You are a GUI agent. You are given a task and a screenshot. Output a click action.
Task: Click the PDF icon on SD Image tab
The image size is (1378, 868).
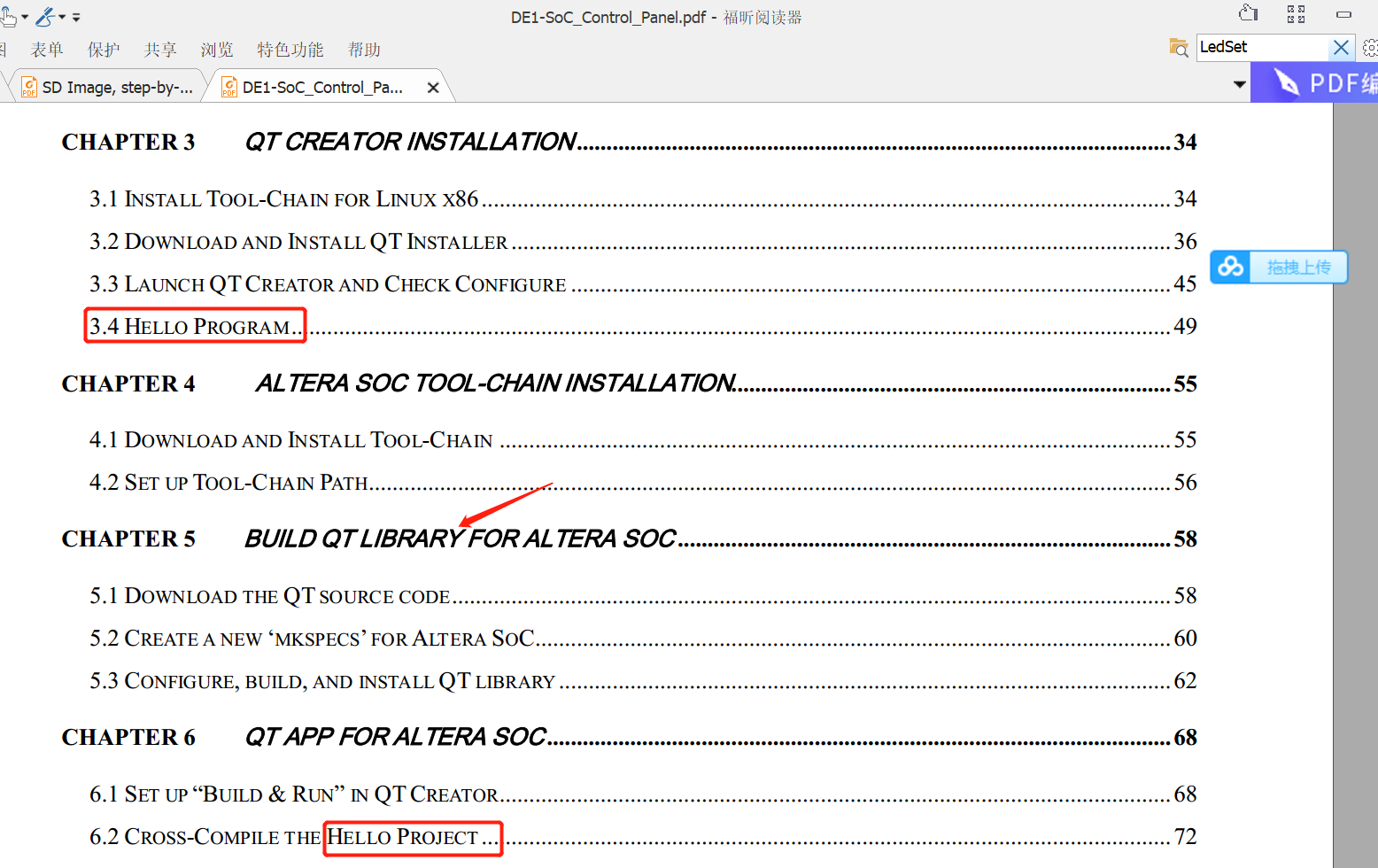tap(29, 87)
